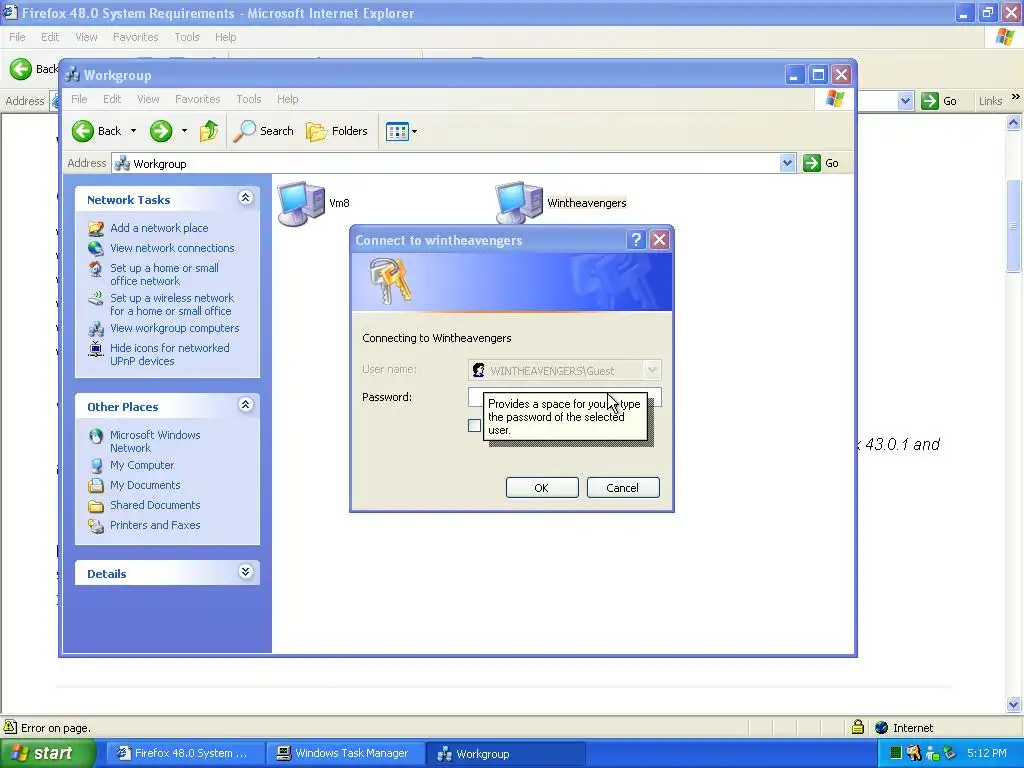This screenshot has height=768, width=1024.
Task: Select the Wintheavengers computer icon
Action: pos(519,203)
